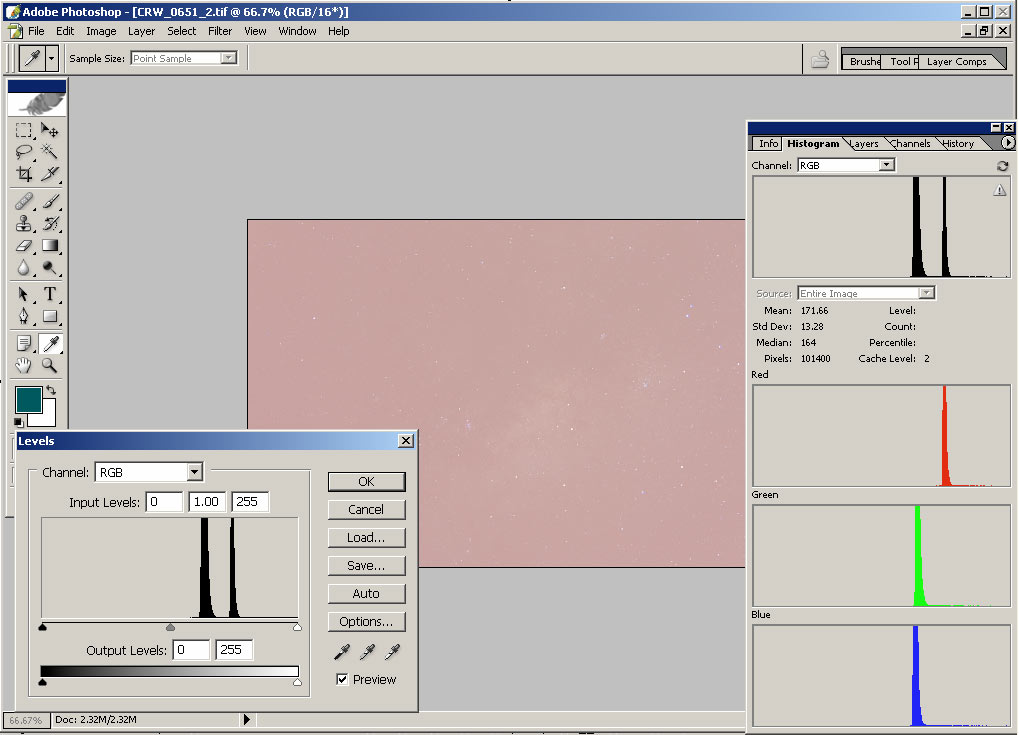
Task: Click the midtone gamma input slider
Action: 170,627
